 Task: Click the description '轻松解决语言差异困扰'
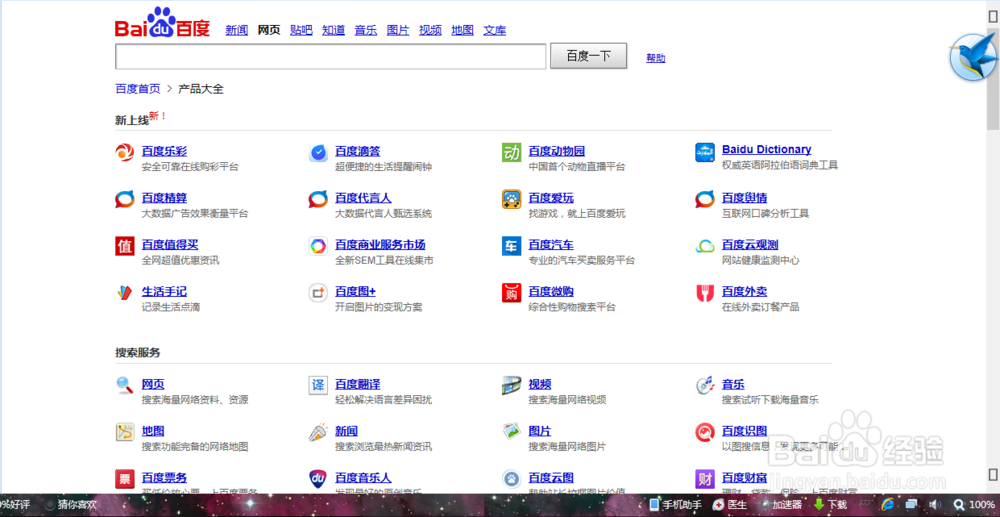point(383,400)
